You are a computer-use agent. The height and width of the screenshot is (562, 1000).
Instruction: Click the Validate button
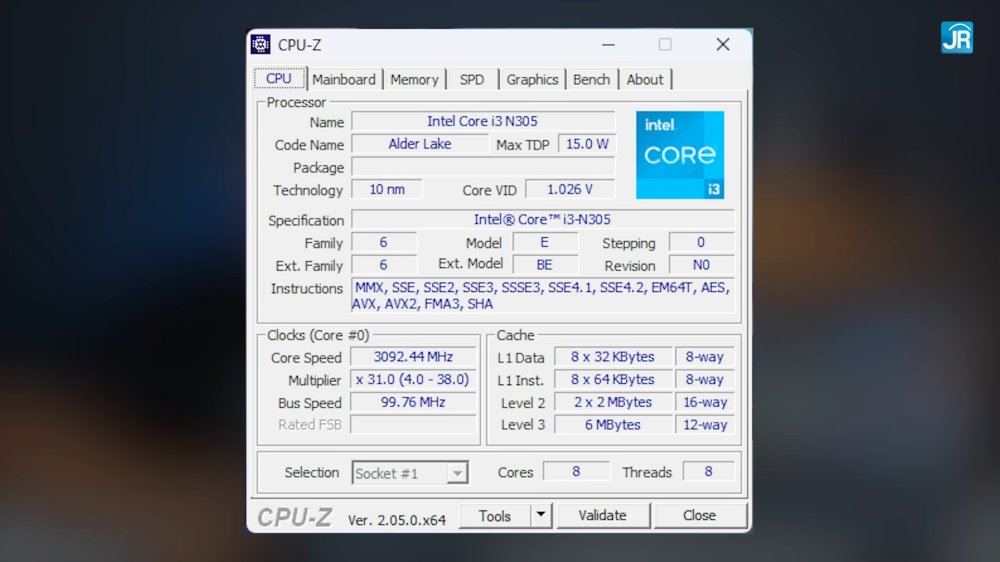click(603, 515)
